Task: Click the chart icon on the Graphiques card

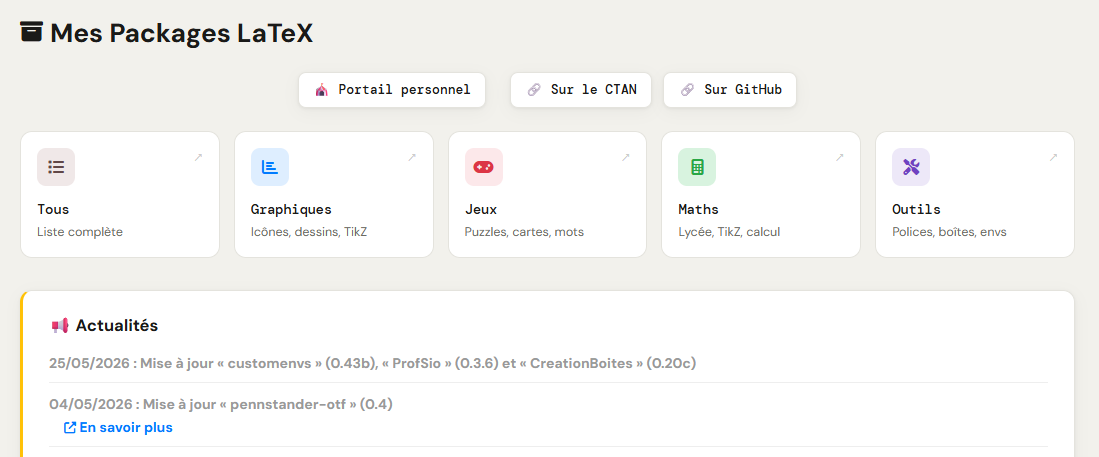Action: (x=270, y=167)
